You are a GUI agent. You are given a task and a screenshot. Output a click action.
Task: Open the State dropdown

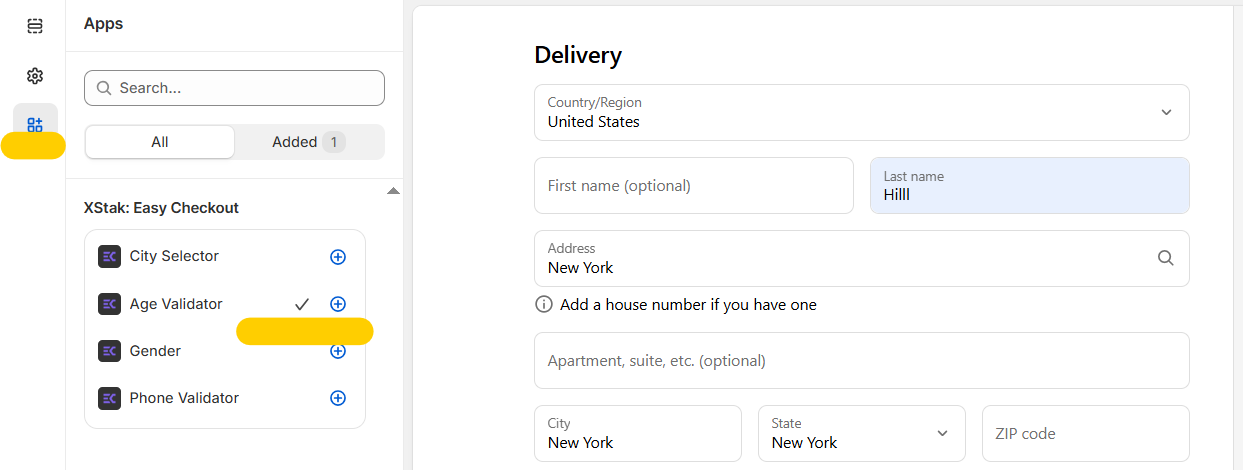(941, 433)
